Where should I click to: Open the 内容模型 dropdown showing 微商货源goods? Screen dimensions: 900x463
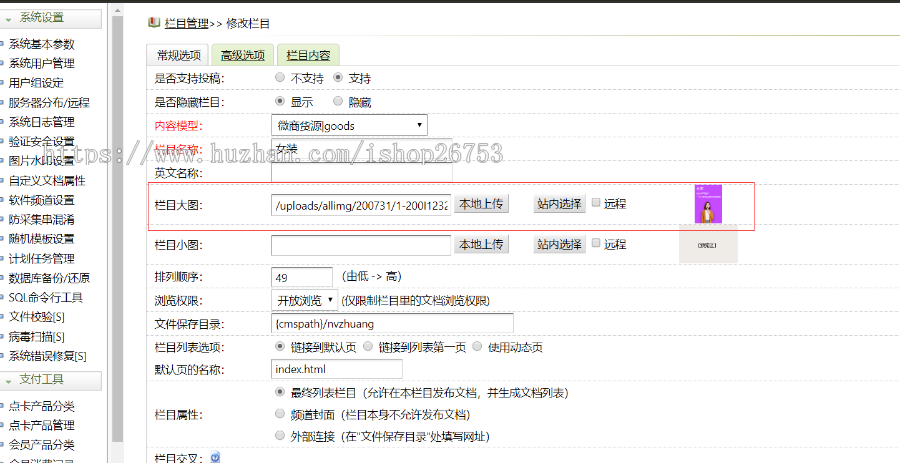[349, 126]
